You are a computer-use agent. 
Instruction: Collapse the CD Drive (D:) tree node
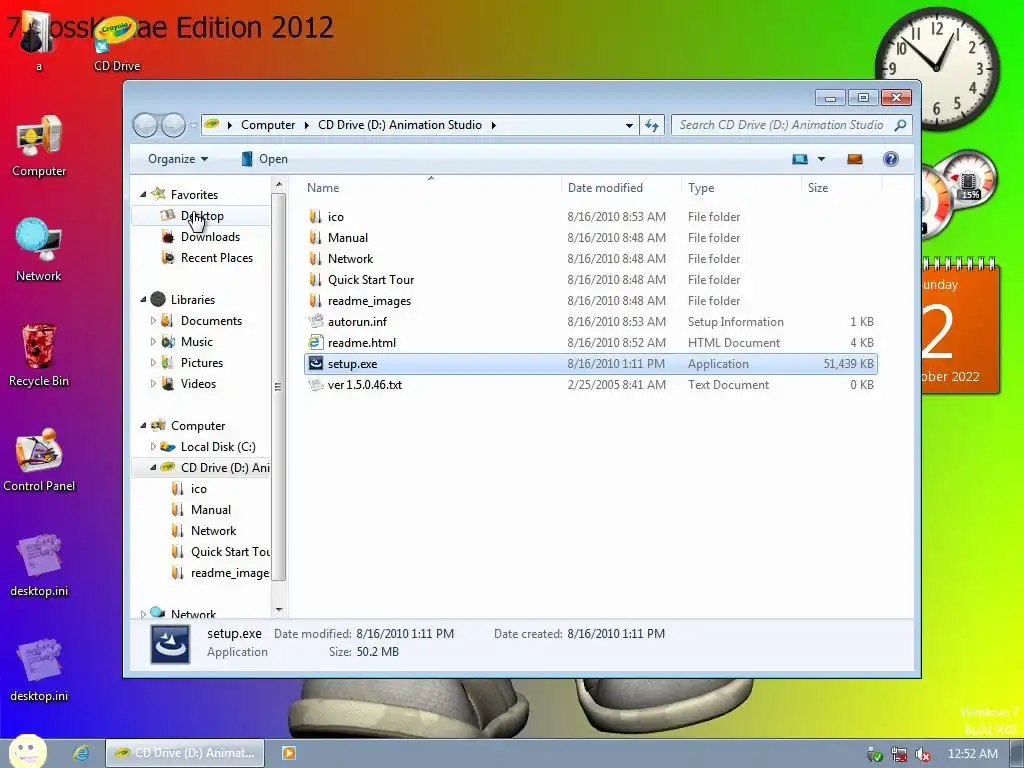153,468
